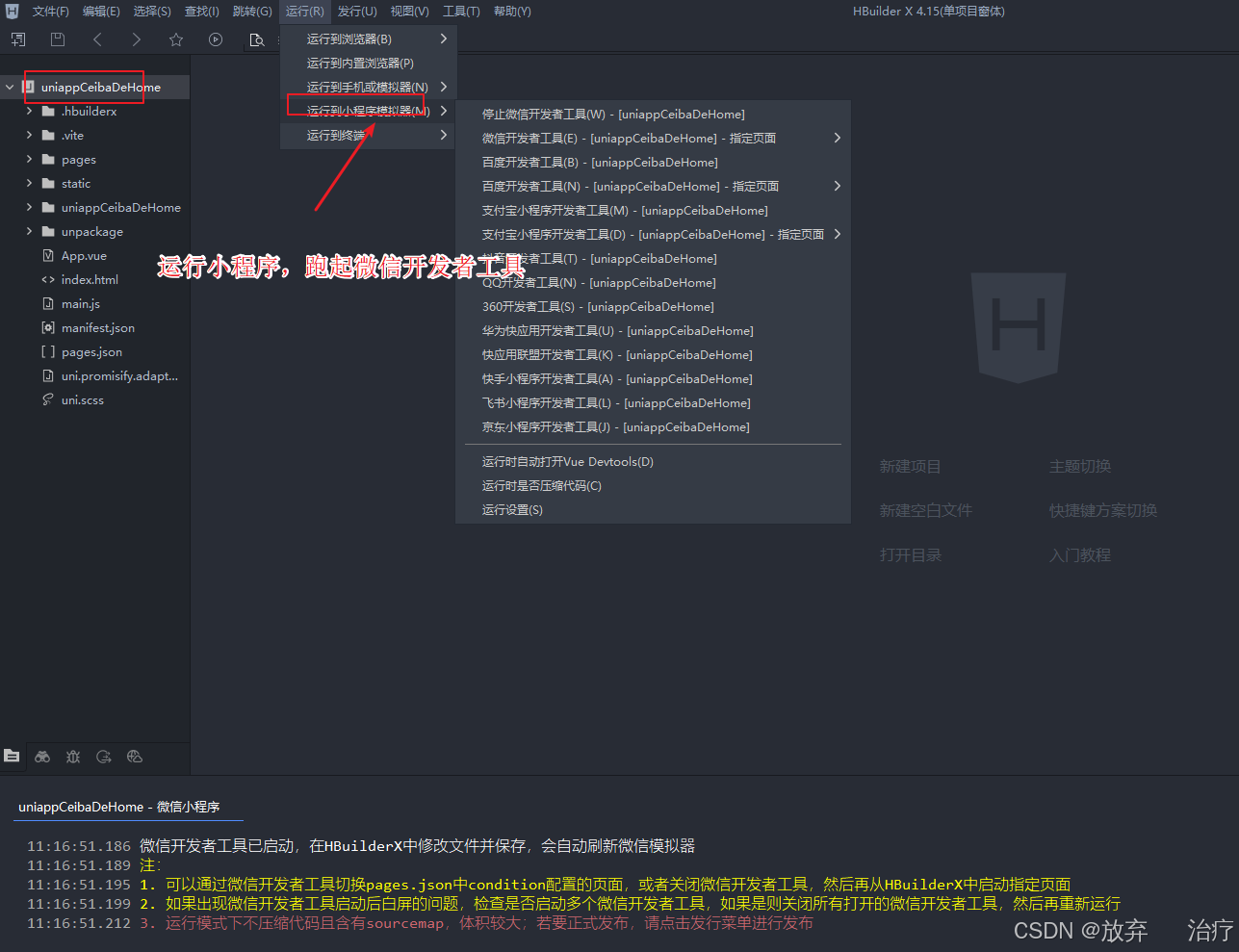The width and height of the screenshot is (1239, 952).
Task: Open the 选择(S) menu
Action: 152,11
